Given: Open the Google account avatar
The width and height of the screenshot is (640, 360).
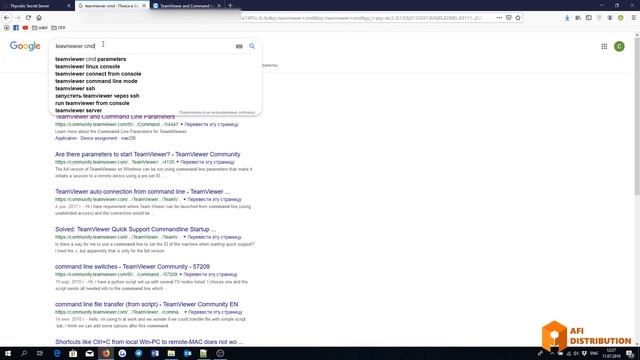Looking at the screenshot, I should [x=619, y=46].
